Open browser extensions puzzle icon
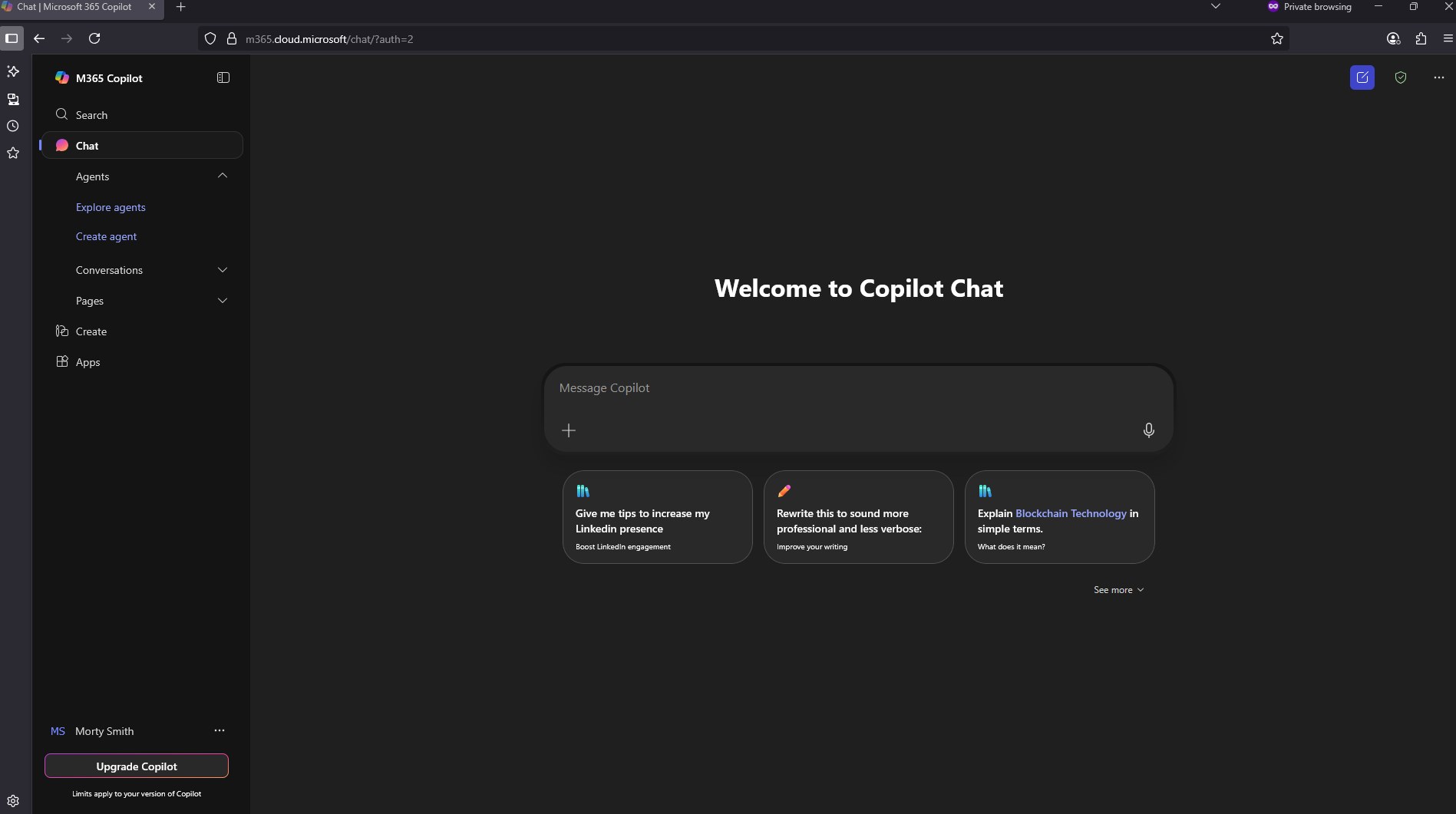The image size is (1456, 814). pyautogui.click(x=1421, y=38)
